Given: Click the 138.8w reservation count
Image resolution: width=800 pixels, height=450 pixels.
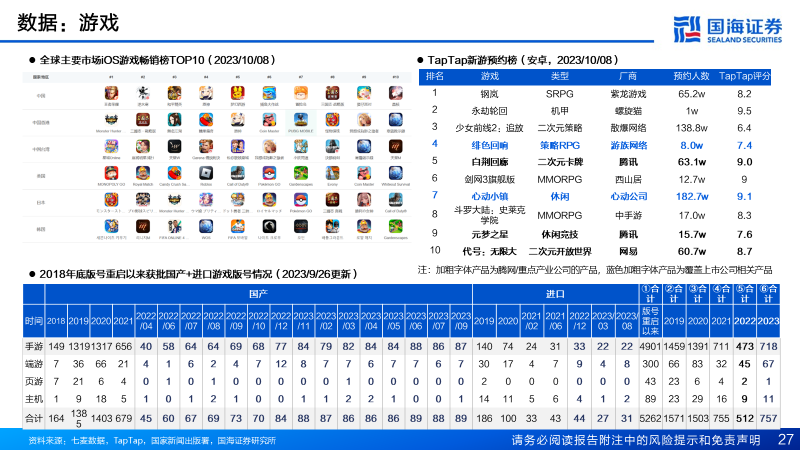Looking at the screenshot, I should tap(692, 128).
